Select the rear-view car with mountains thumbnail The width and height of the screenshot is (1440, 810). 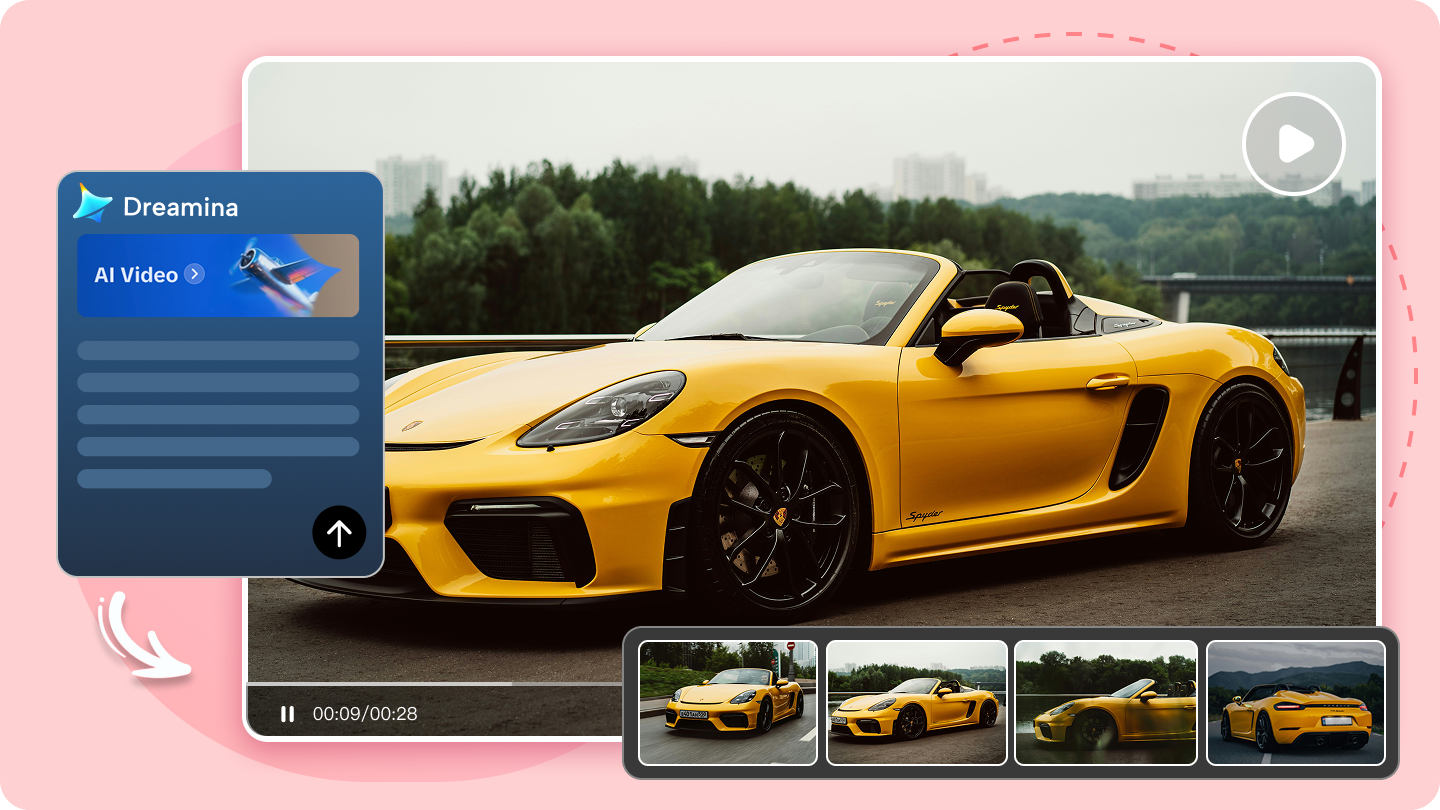pyautogui.click(x=1296, y=702)
